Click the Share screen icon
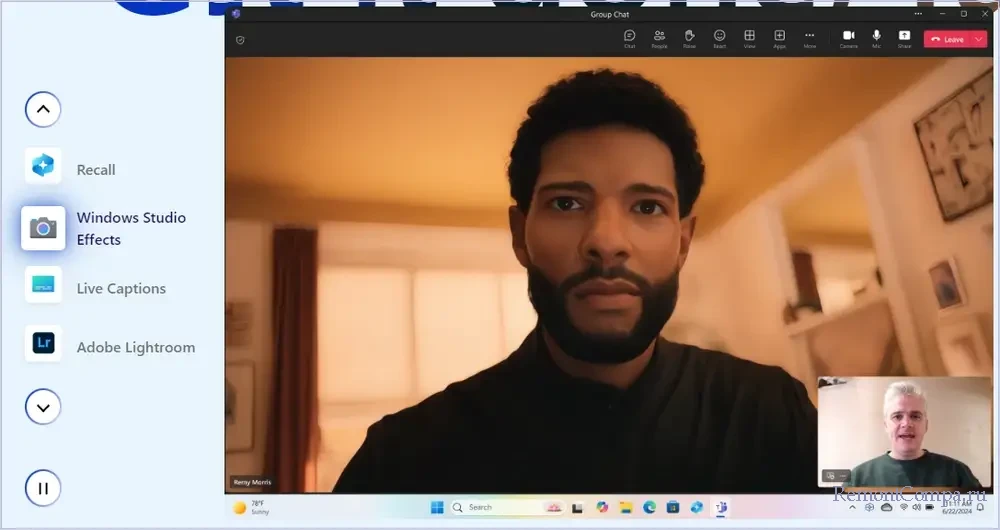Screen dimensions: 1000x530 pos(904,38)
